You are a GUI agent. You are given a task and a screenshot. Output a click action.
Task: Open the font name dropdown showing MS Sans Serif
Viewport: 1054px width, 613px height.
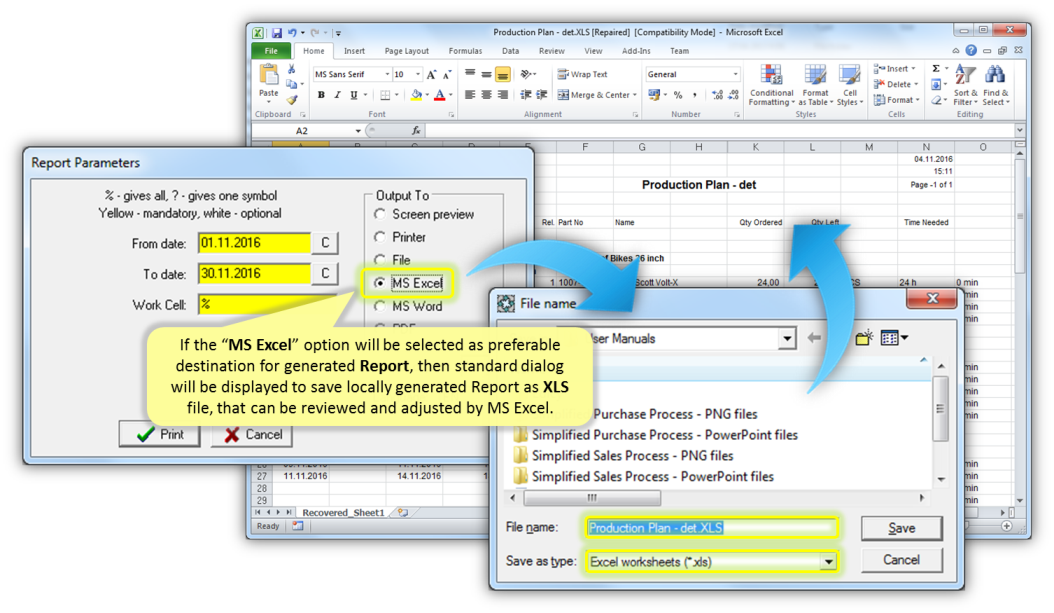click(x=387, y=75)
